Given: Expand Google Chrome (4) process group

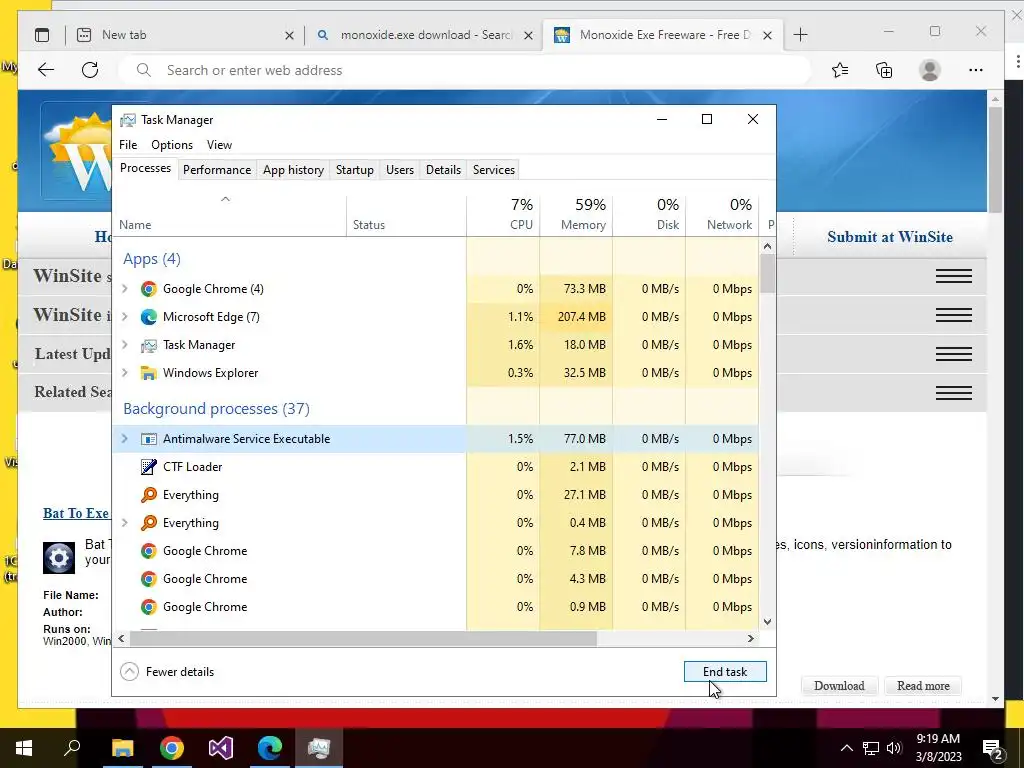Looking at the screenshot, I should [125, 289].
